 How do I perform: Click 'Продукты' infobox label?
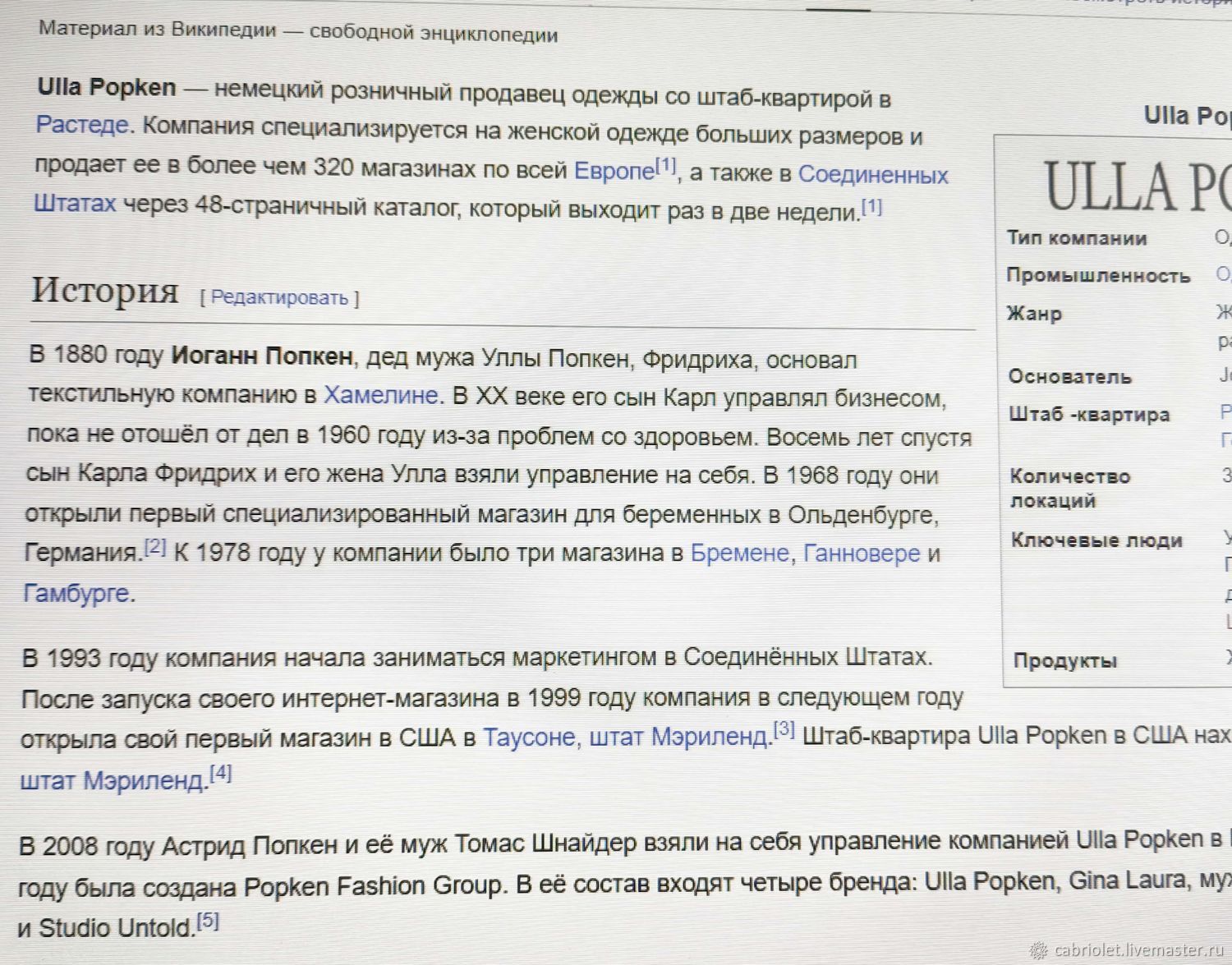[x=1065, y=661]
